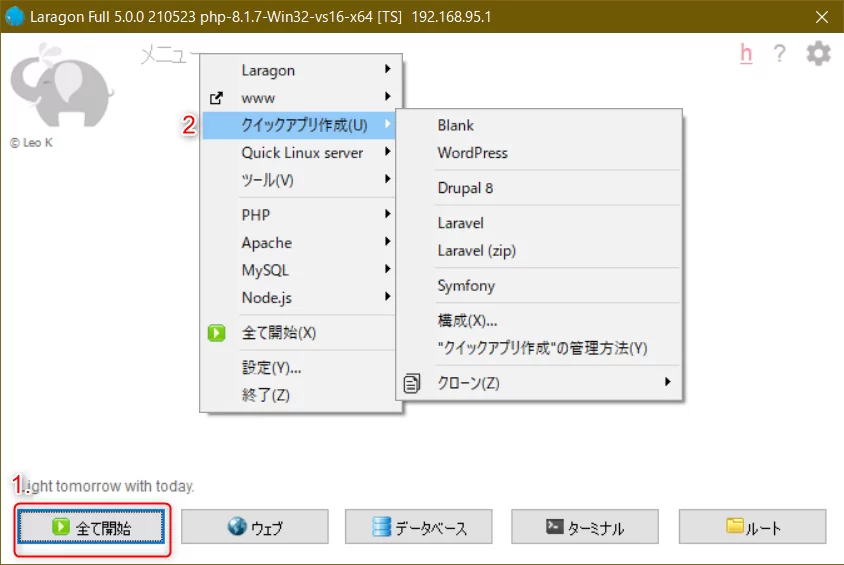This screenshot has width=844, height=565.
Task: Click the clone document icon beside クローン(Z)
Action: point(412,383)
